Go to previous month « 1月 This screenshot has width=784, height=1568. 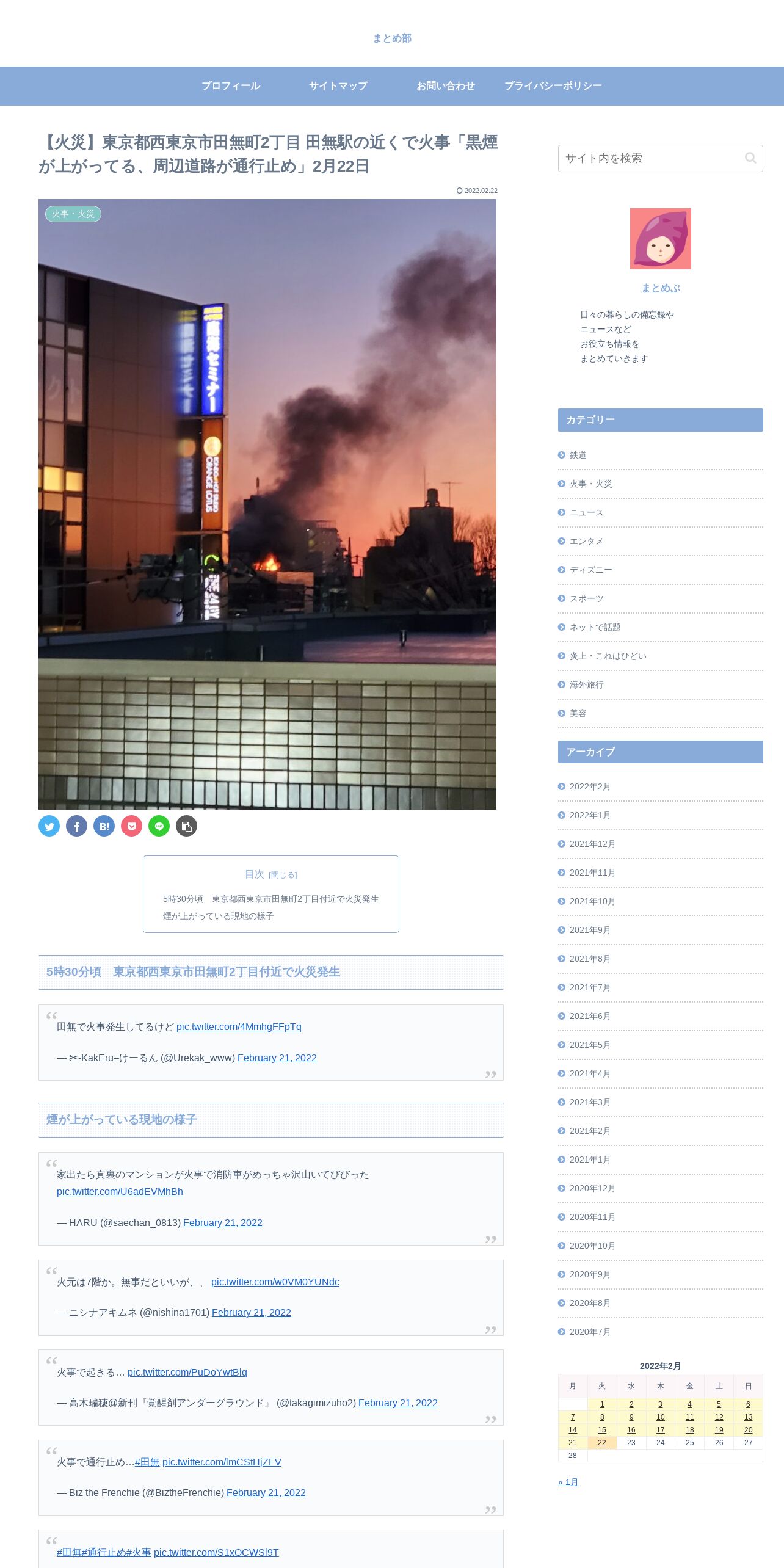click(x=568, y=1482)
